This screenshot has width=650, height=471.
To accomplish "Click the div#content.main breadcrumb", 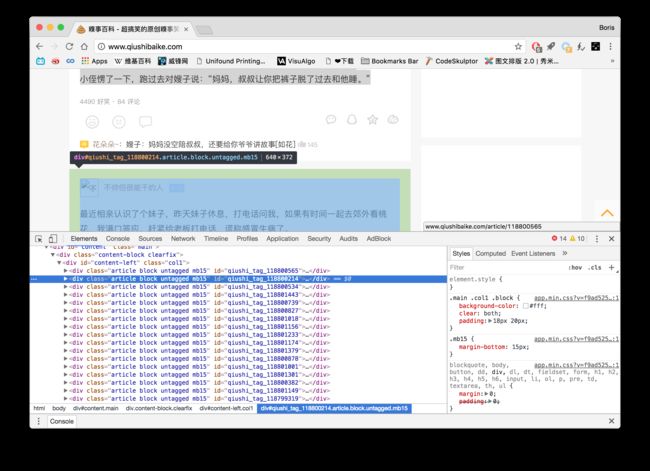I will tap(96, 408).
